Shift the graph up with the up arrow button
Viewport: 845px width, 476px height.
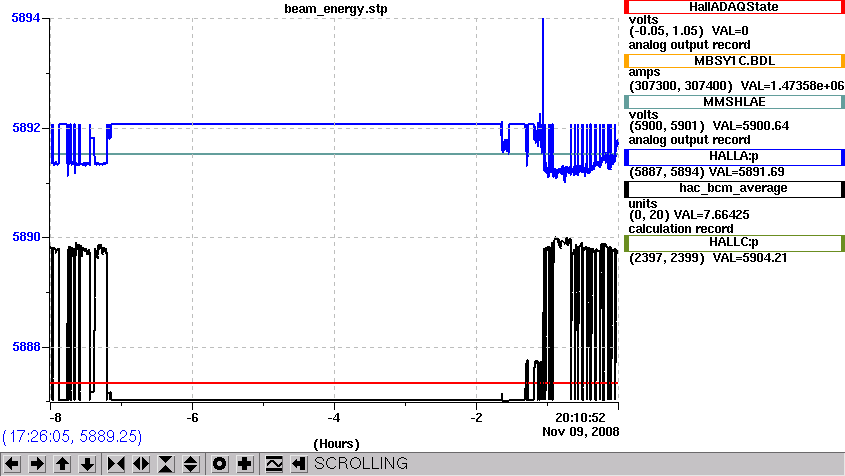coord(62,464)
